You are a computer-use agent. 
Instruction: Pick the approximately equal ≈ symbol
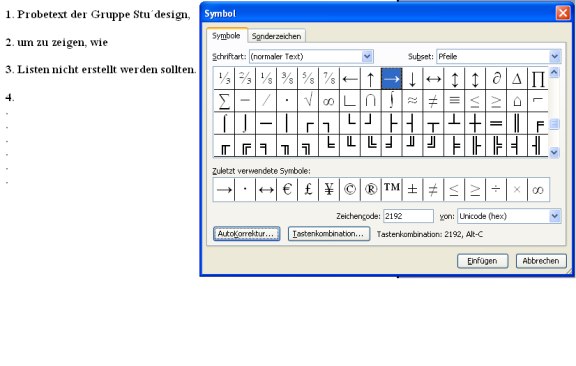click(x=413, y=101)
